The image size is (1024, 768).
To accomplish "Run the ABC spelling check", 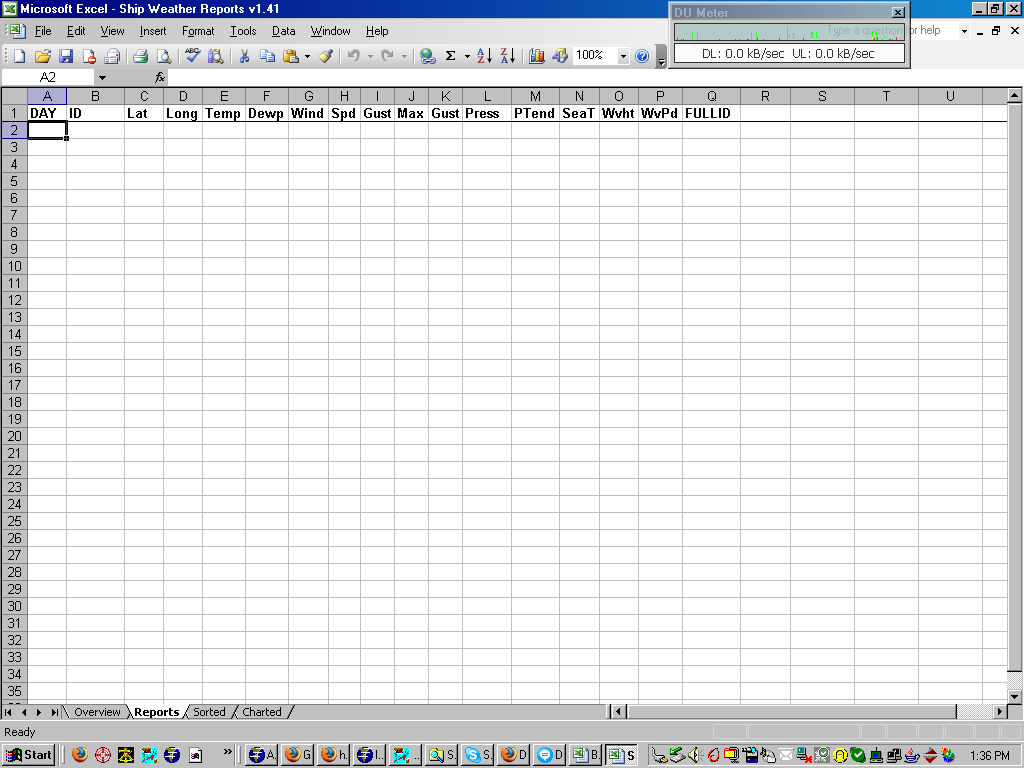I will (192, 56).
